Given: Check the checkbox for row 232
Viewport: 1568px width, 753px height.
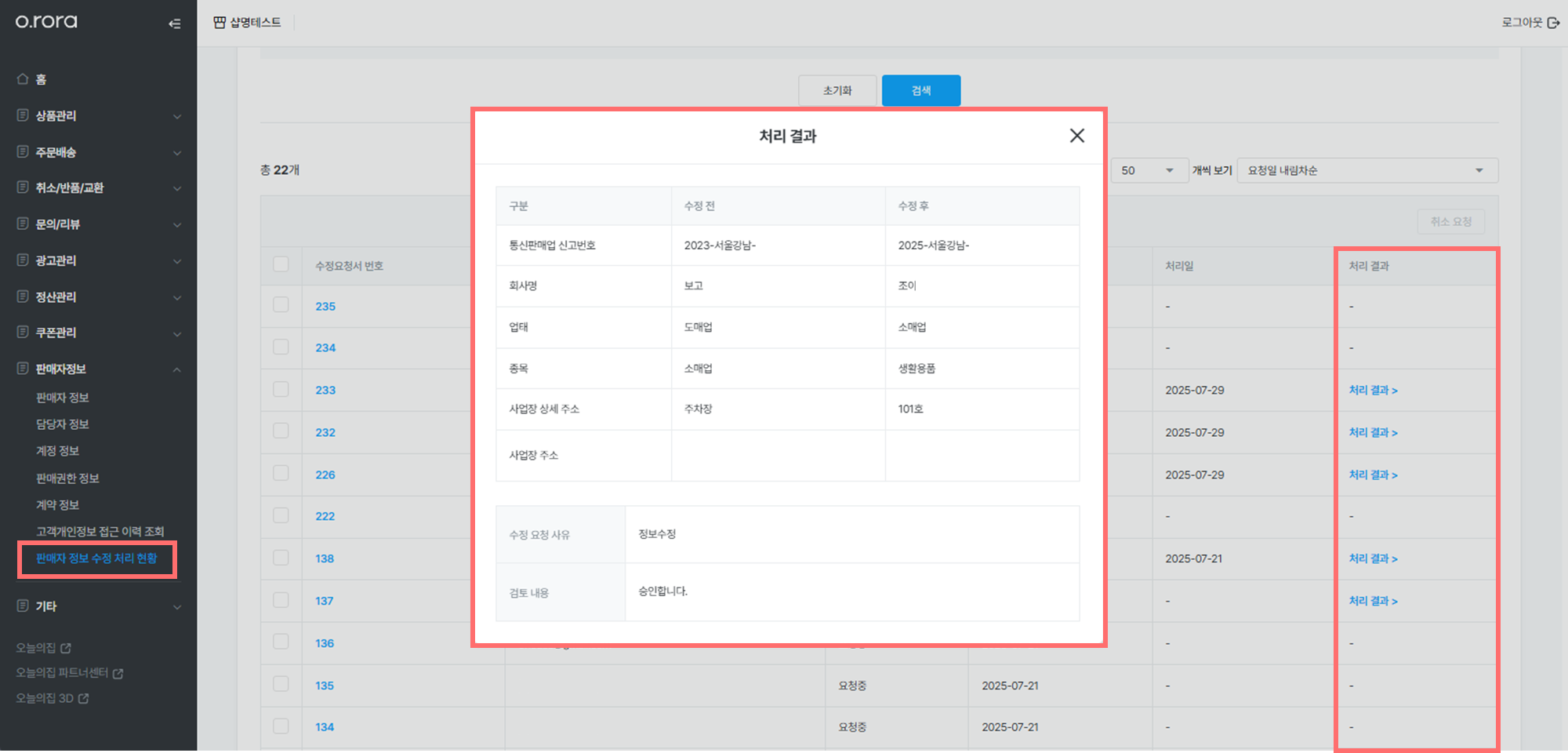Looking at the screenshot, I should [281, 431].
